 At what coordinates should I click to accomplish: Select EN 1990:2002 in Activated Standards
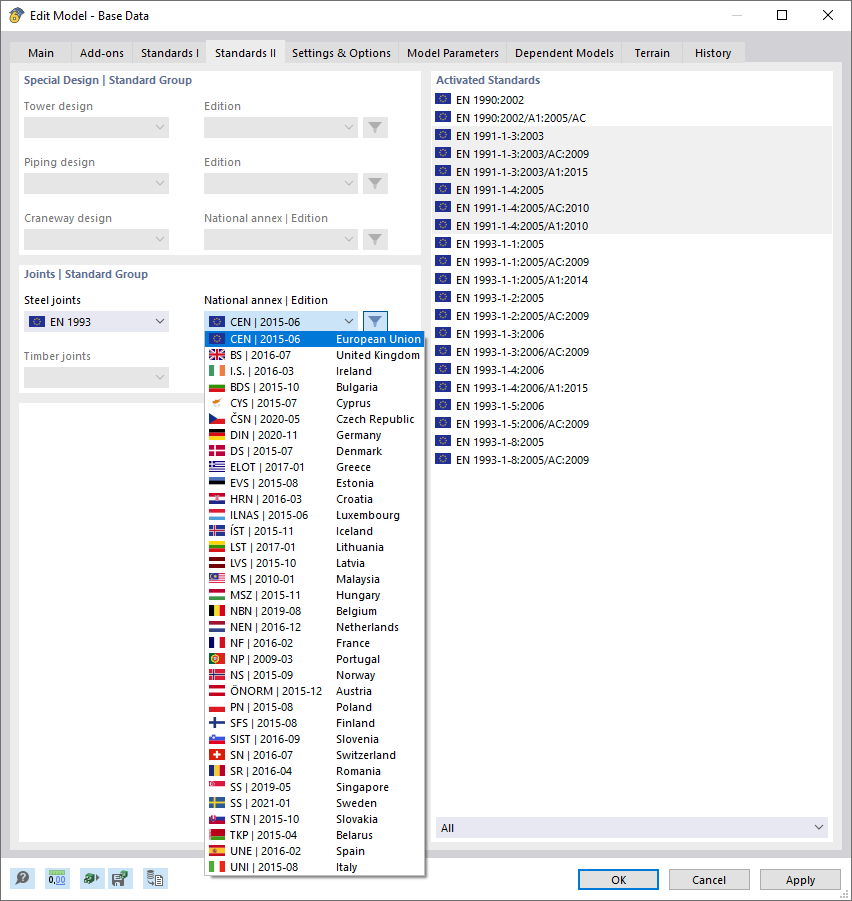(632, 100)
